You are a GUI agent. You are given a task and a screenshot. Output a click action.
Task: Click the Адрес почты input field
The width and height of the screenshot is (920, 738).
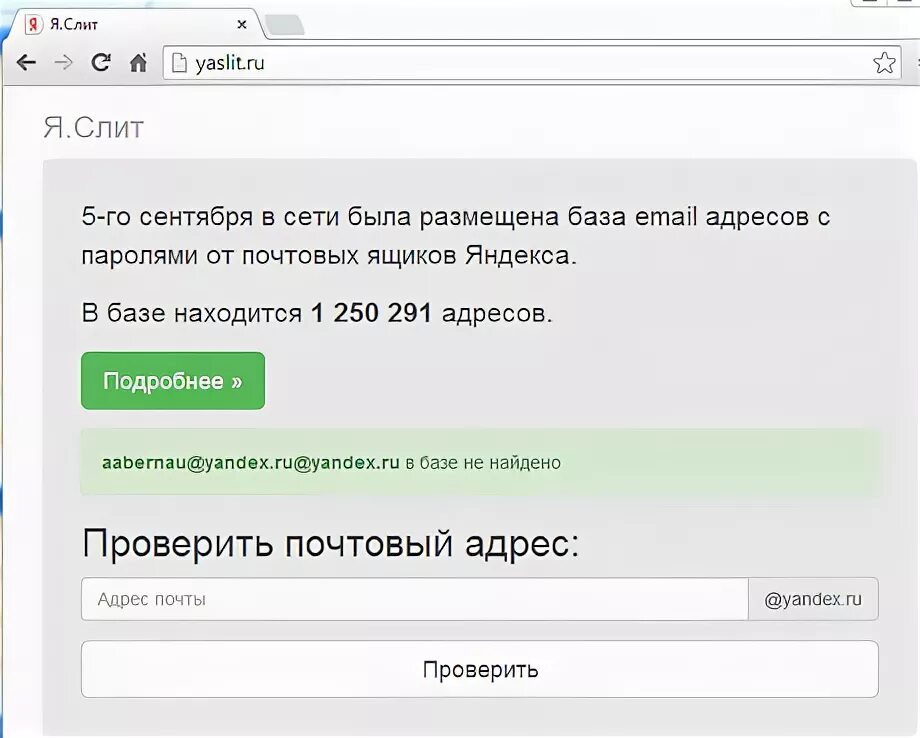coord(414,599)
